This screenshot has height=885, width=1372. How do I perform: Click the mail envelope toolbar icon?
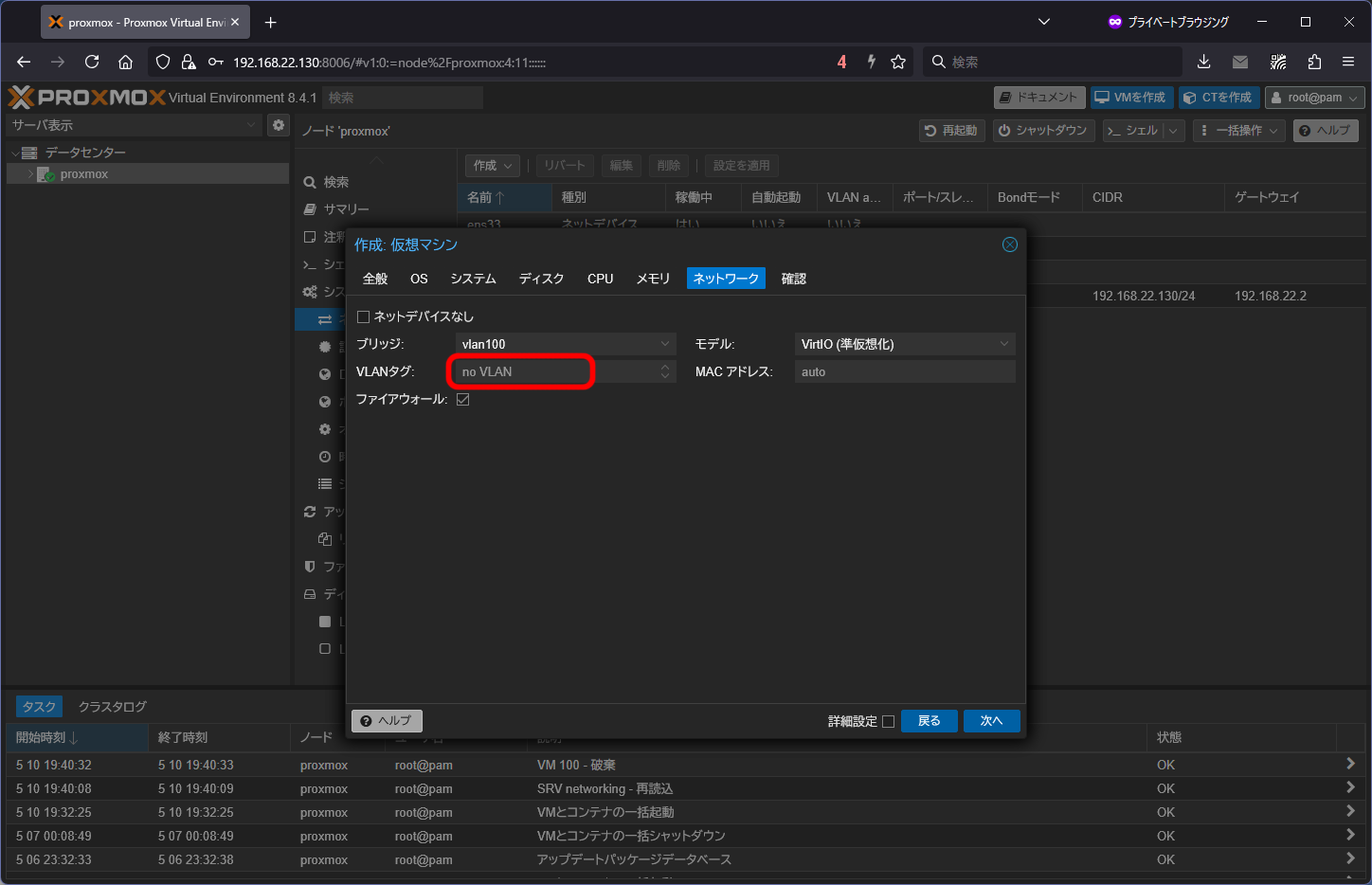click(1240, 62)
